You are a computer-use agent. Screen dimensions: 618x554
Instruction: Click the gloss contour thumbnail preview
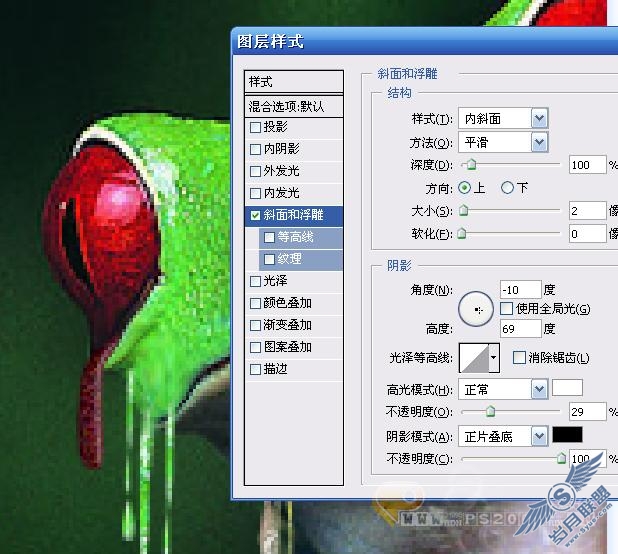(475, 358)
